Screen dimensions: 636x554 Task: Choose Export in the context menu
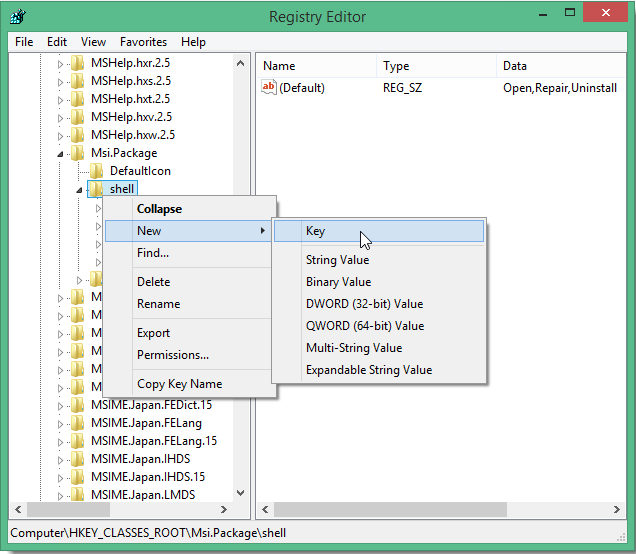coord(190,333)
